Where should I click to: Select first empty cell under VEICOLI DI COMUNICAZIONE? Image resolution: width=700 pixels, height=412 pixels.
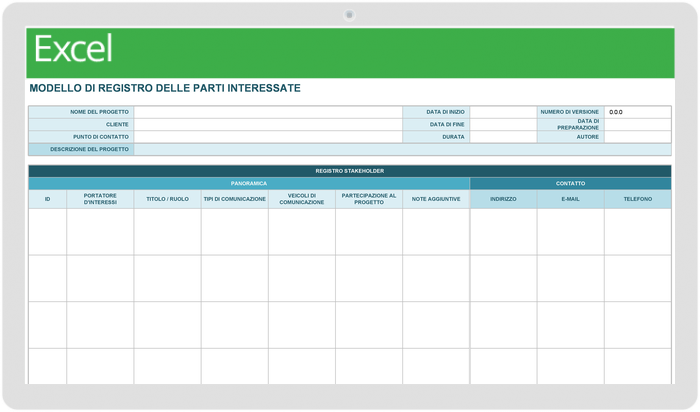point(302,232)
